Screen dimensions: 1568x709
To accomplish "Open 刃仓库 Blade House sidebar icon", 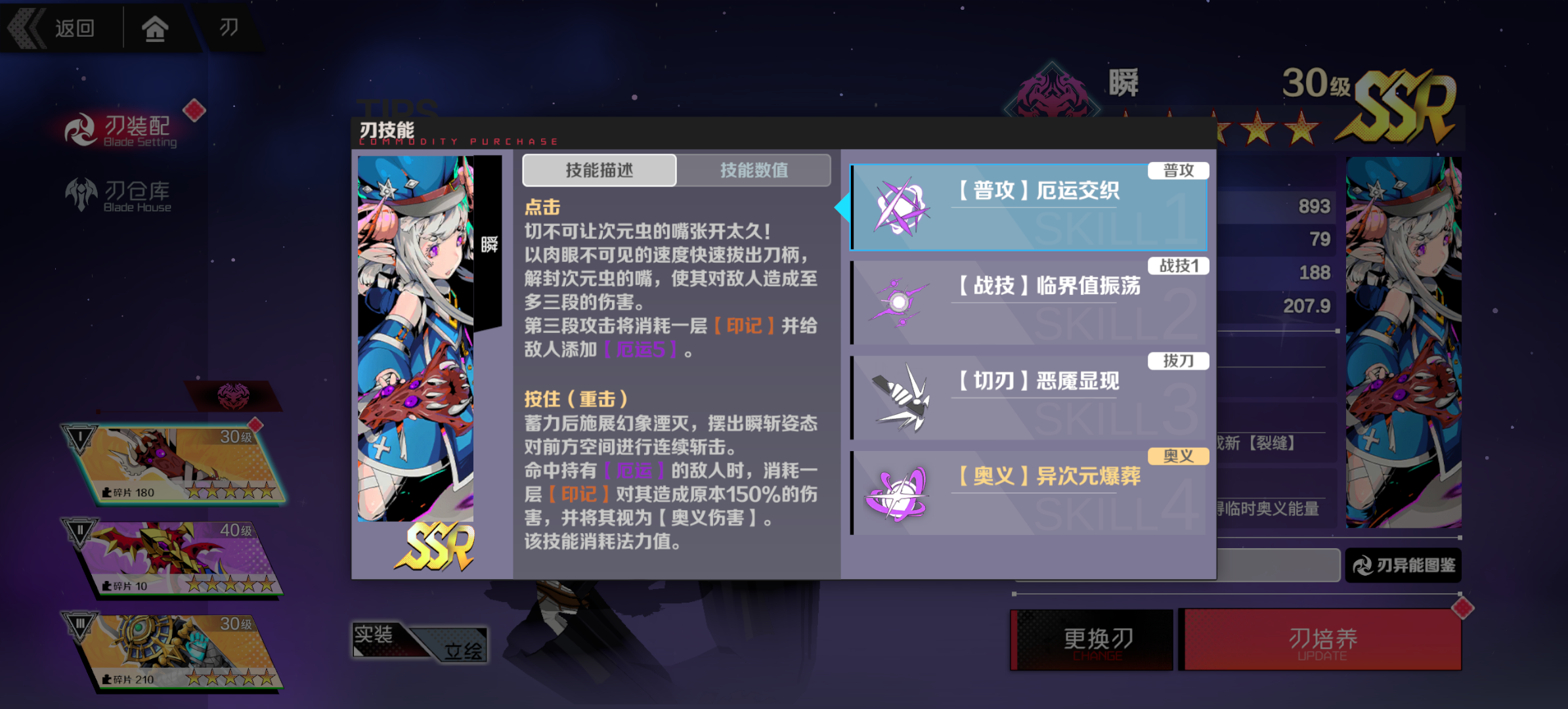I will tap(81, 194).
